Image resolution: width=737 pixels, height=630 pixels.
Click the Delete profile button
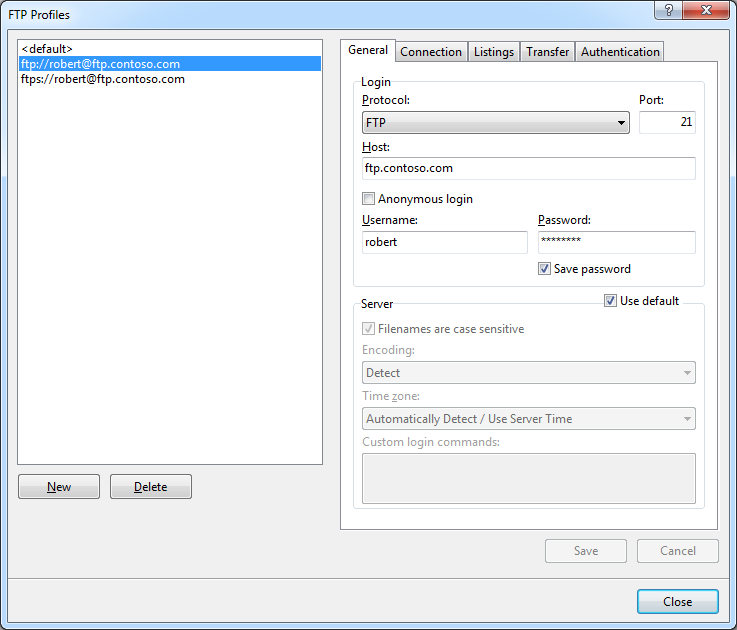150,487
